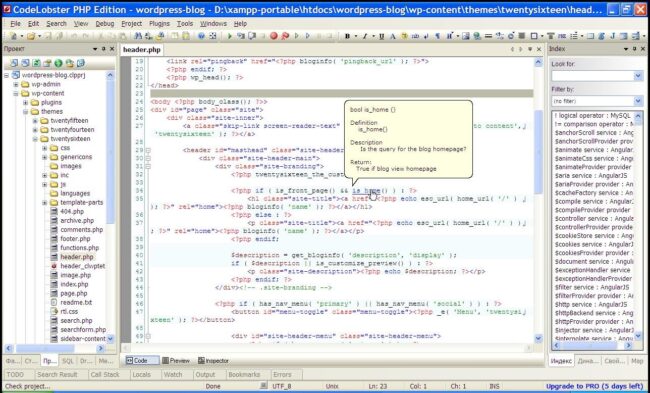Click the list toolbar icon

(574, 36)
